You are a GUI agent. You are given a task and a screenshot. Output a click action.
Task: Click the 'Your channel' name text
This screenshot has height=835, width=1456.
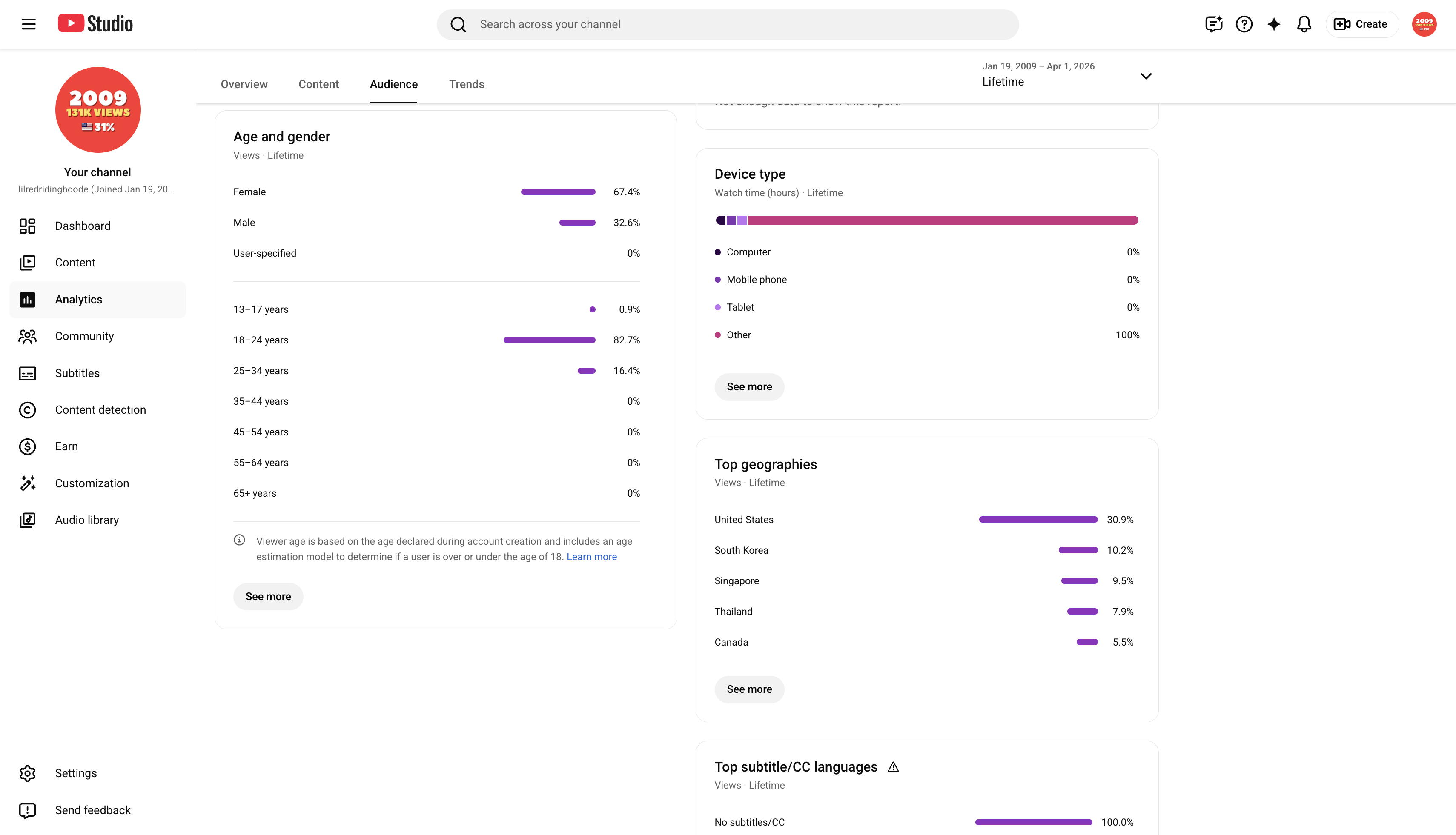tap(97, 172)
